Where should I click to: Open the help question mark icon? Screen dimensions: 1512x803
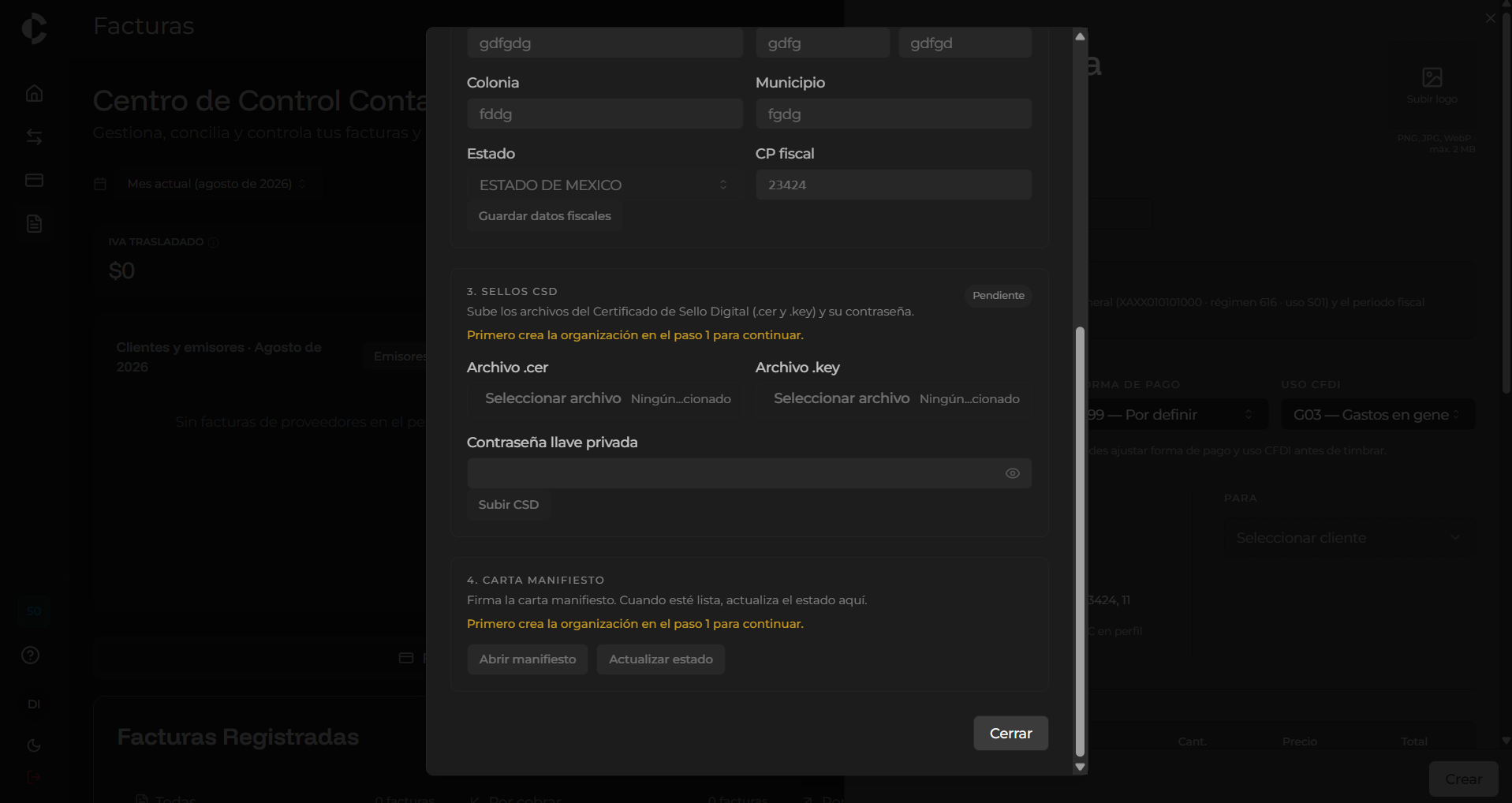pyautogui.click(x=31, y=655)
